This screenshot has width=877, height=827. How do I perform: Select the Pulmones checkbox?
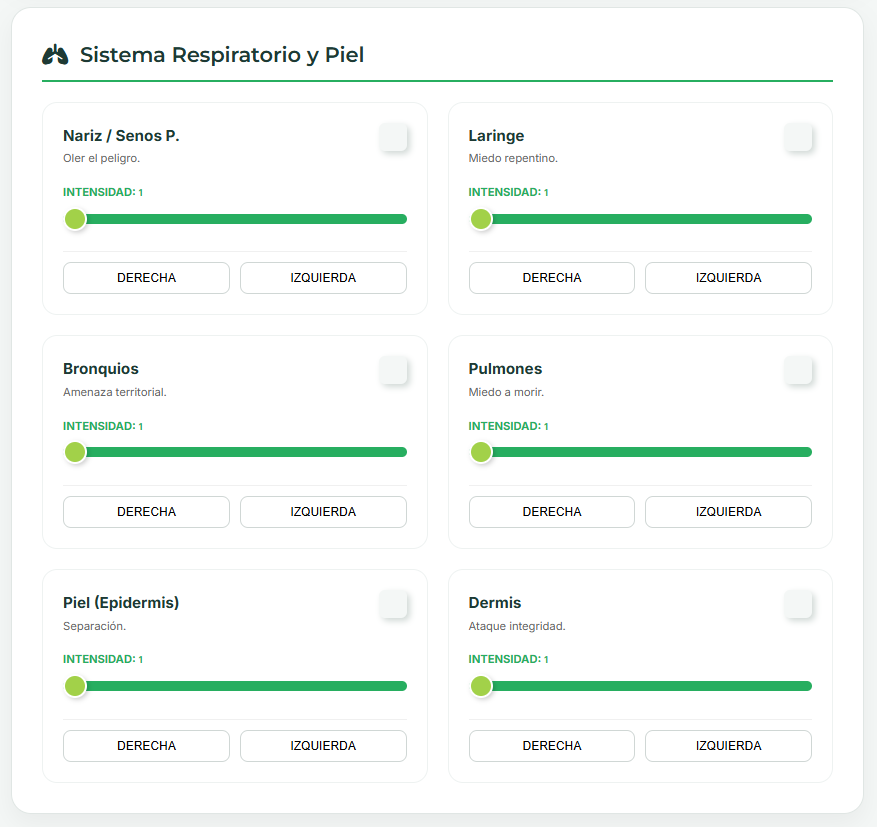798,371
